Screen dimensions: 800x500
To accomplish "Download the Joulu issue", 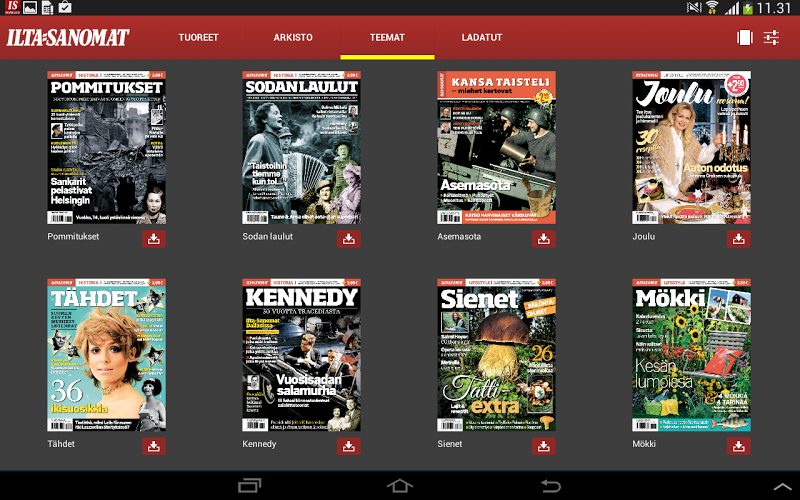I will tap(738, 239).
